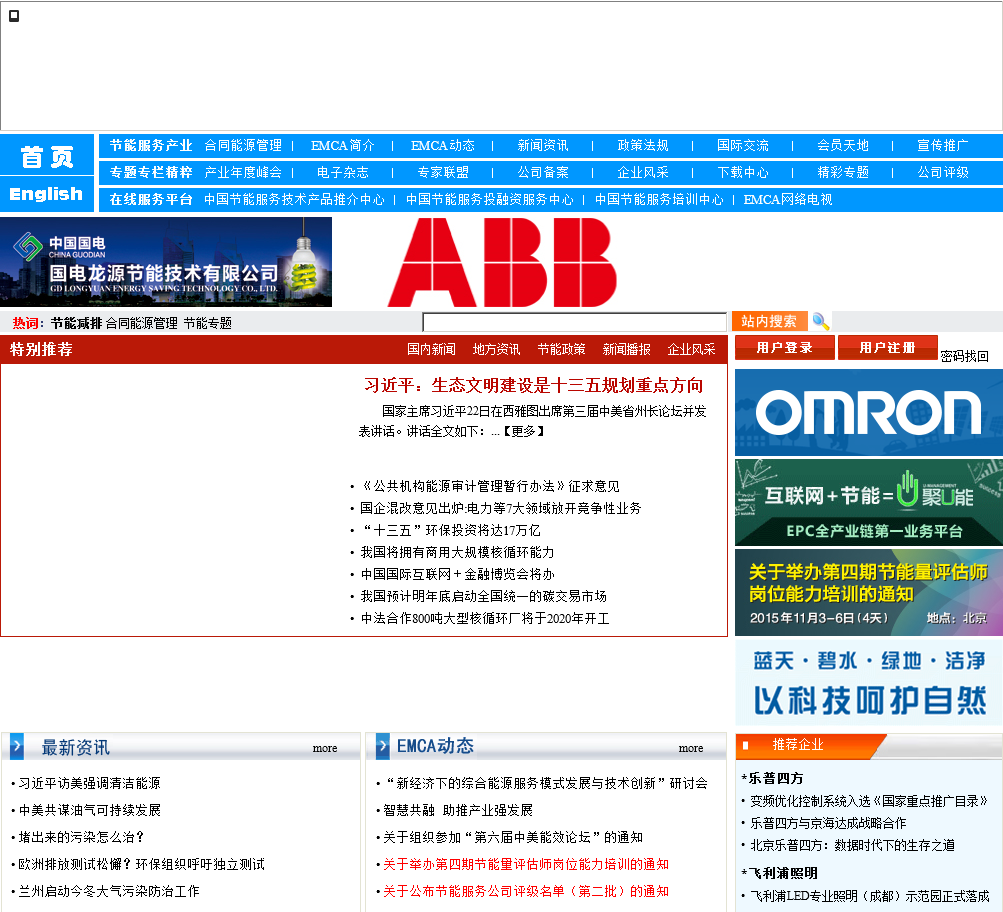Open "十三五"环保投资将达17万亿 article
The height and width of the screenshot is (912, 1003).
[450, 530]
